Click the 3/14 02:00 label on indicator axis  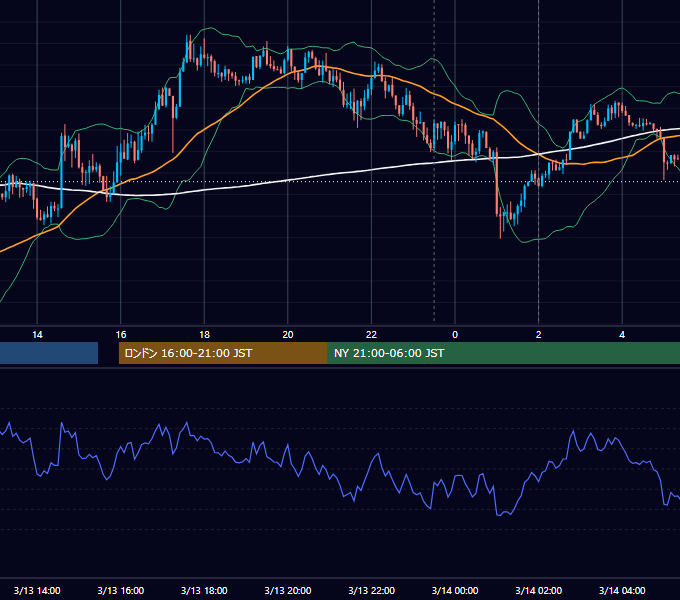coord(539,590)
